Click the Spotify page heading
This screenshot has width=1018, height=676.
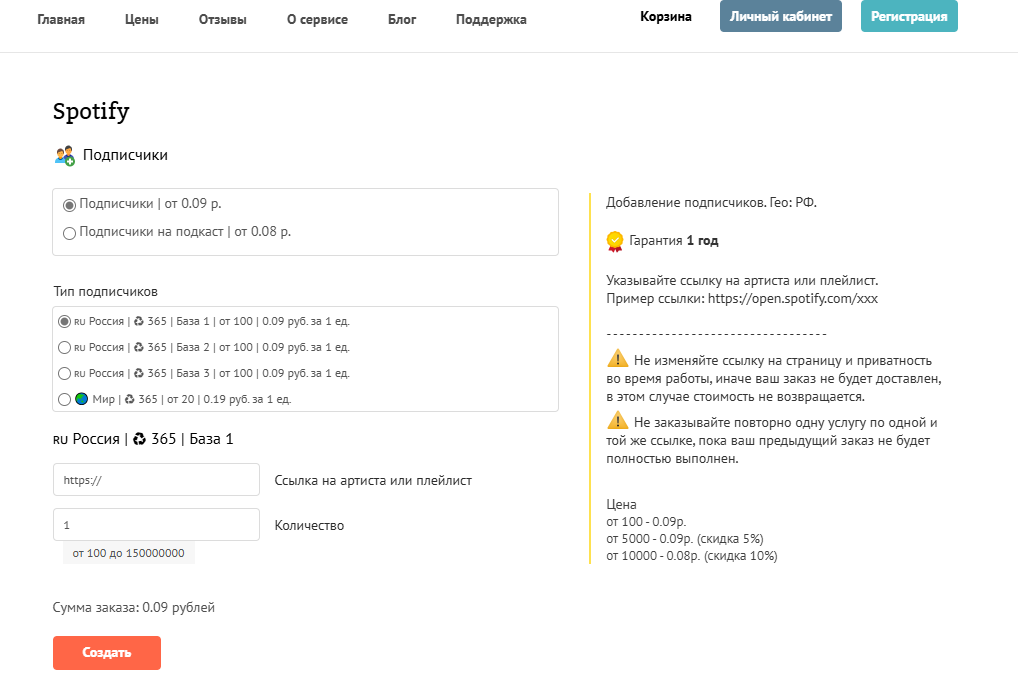[x=91, y=112]
